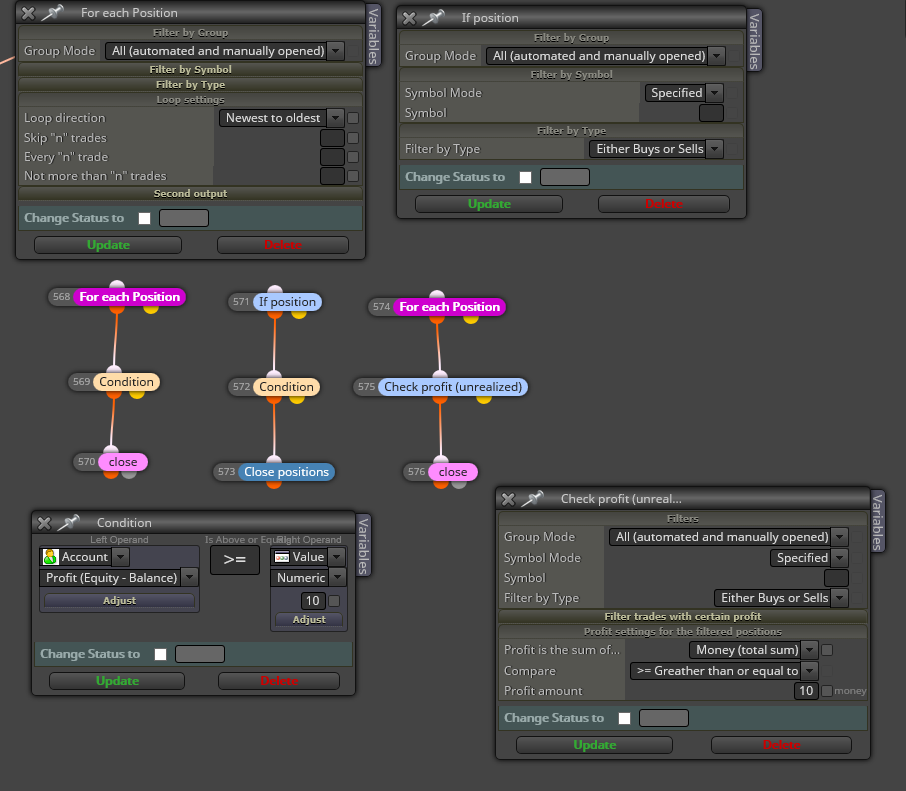The image size is (906, 791).
Task: Open Variables tab on Check profit panel
Action: [877, 522]
